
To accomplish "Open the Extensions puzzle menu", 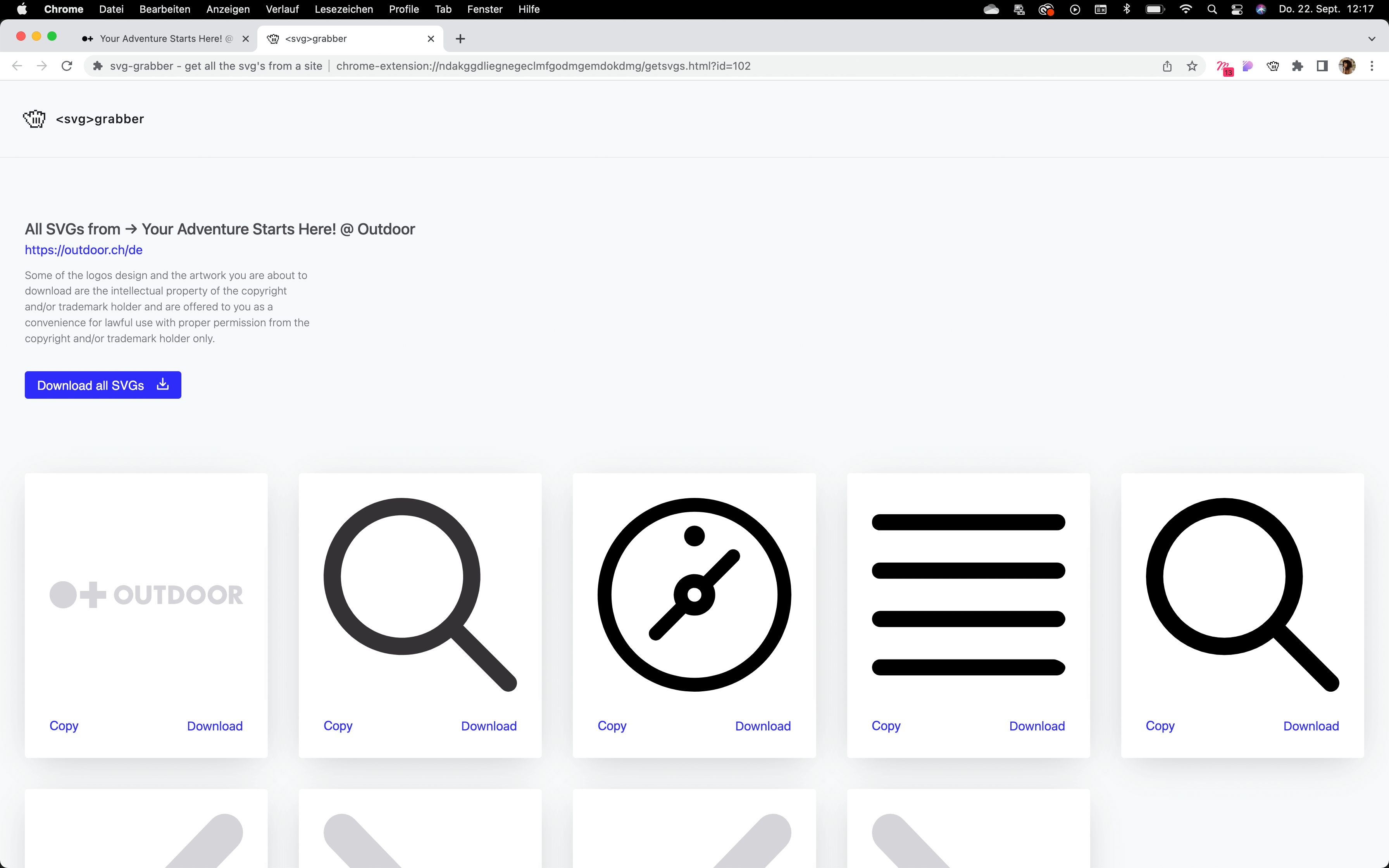I will click(x=1298, y=66).
